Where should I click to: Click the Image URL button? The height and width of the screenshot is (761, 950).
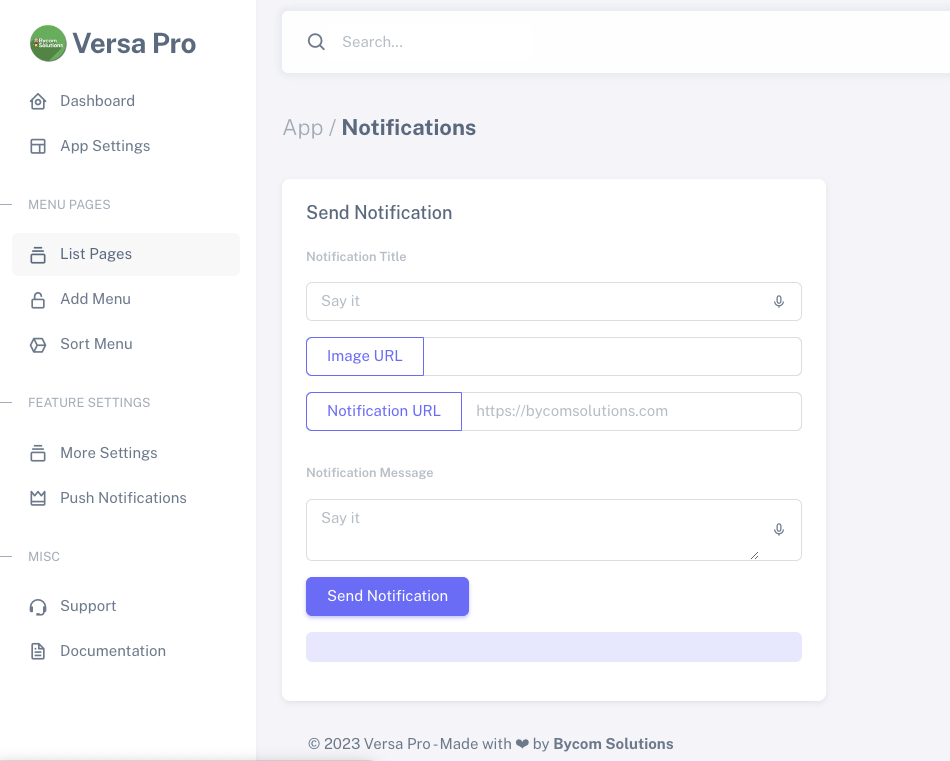click(x=364, y=356)
